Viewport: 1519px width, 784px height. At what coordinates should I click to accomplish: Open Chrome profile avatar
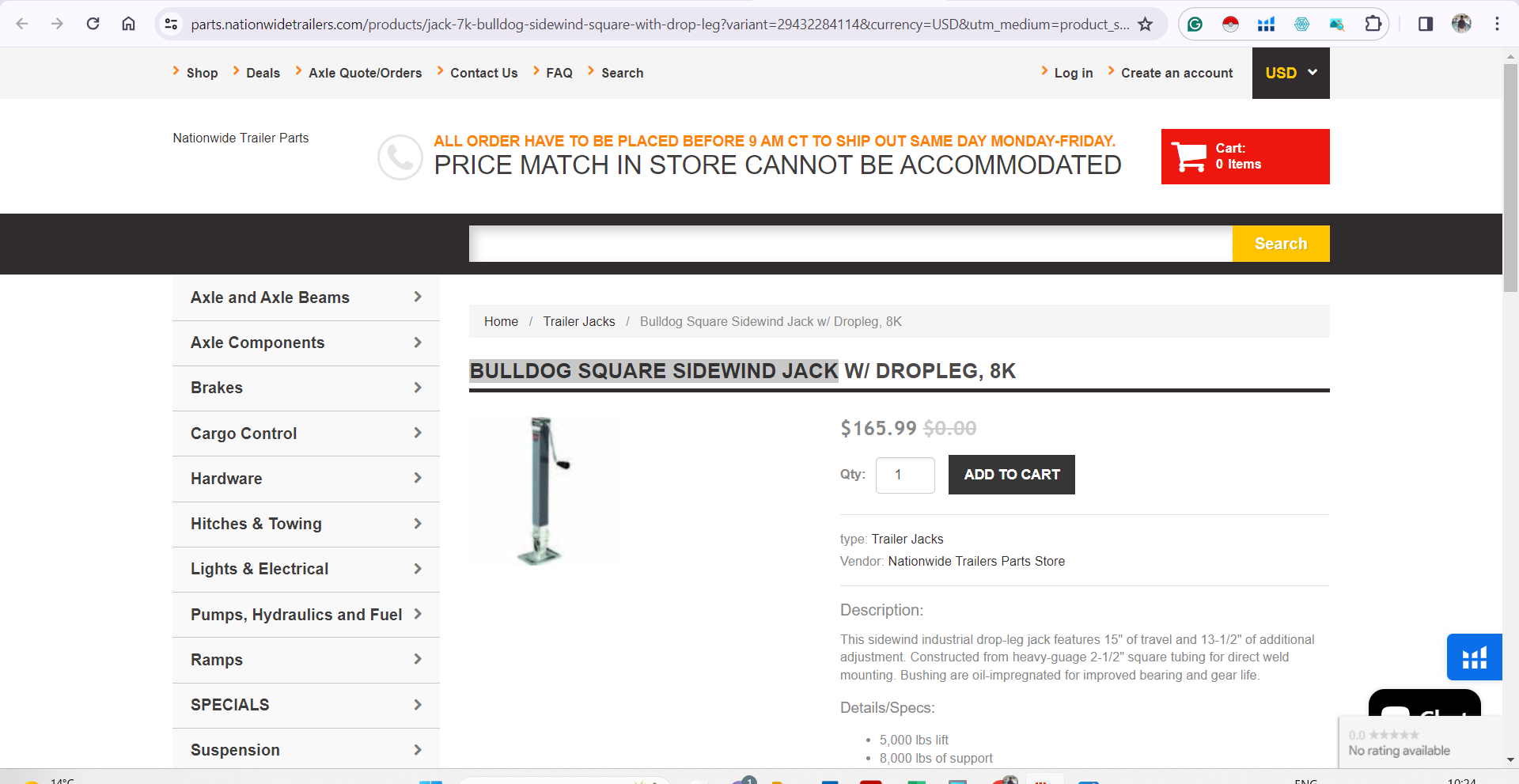point(1461,24)
